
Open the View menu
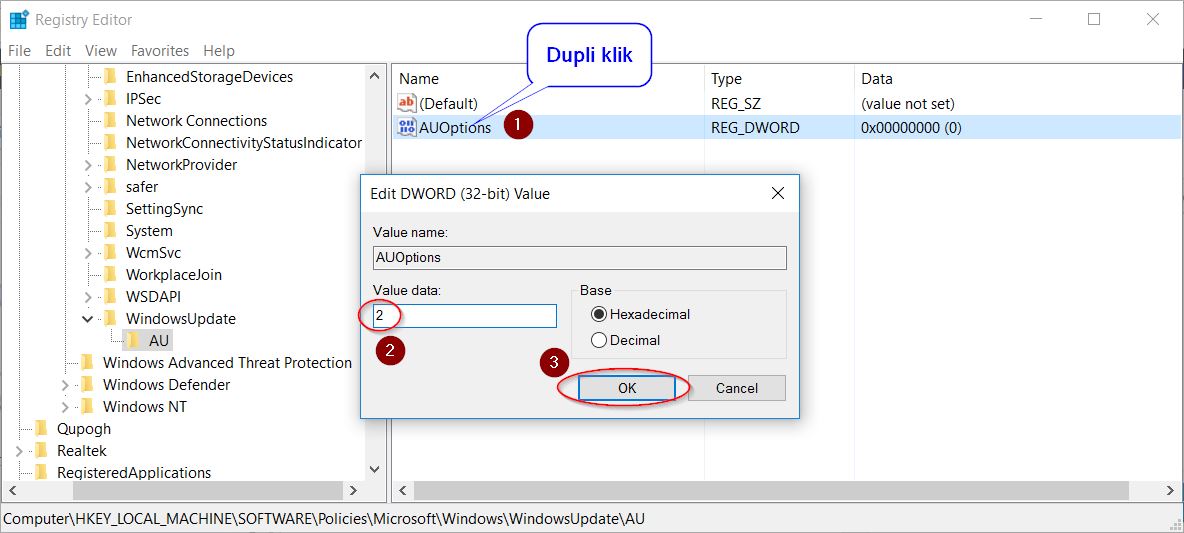click(101, 51)
